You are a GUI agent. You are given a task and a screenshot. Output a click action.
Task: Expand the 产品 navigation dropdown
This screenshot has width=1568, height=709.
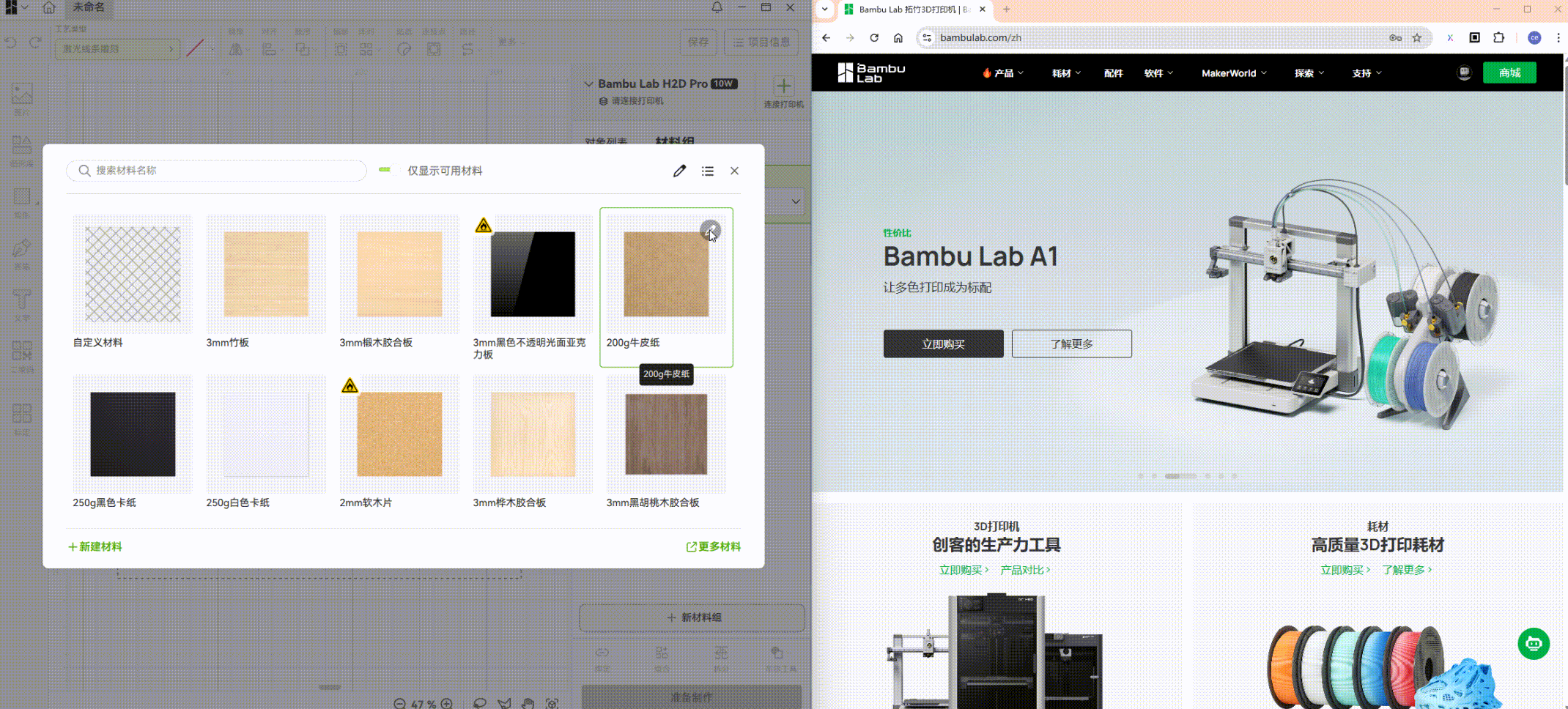[1003, 73]
